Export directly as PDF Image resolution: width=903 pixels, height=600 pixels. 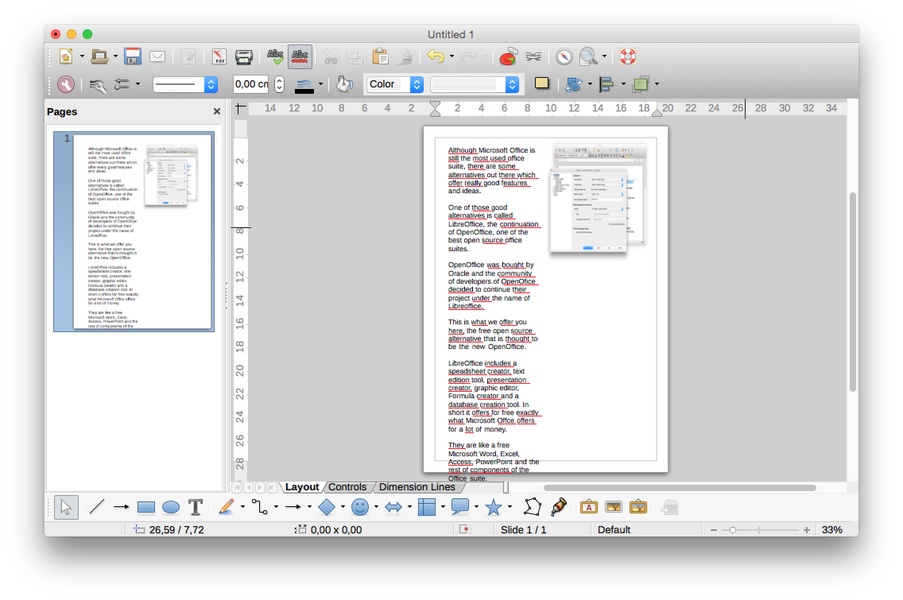tap(219, 56)
